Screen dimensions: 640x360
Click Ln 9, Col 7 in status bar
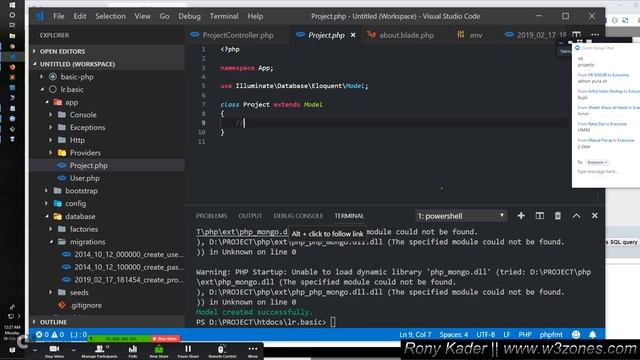click(415, 335)
